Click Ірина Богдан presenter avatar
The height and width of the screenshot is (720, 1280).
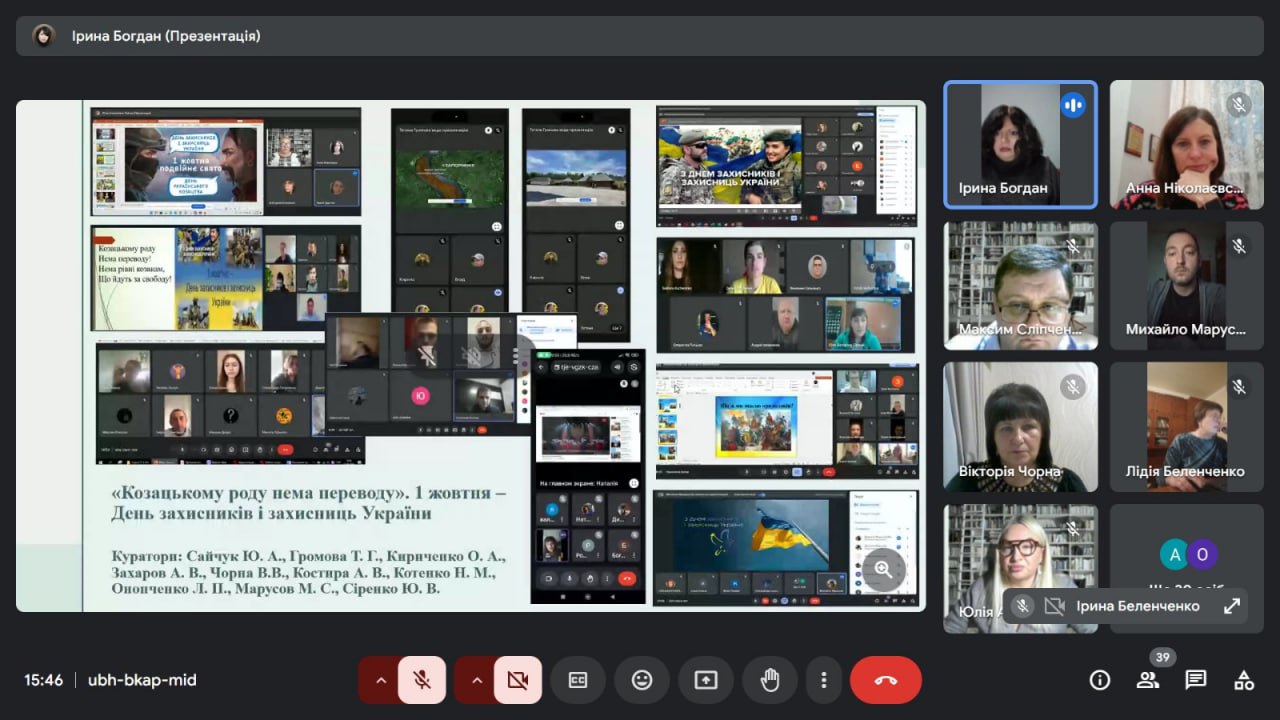[x=43, y=36]
